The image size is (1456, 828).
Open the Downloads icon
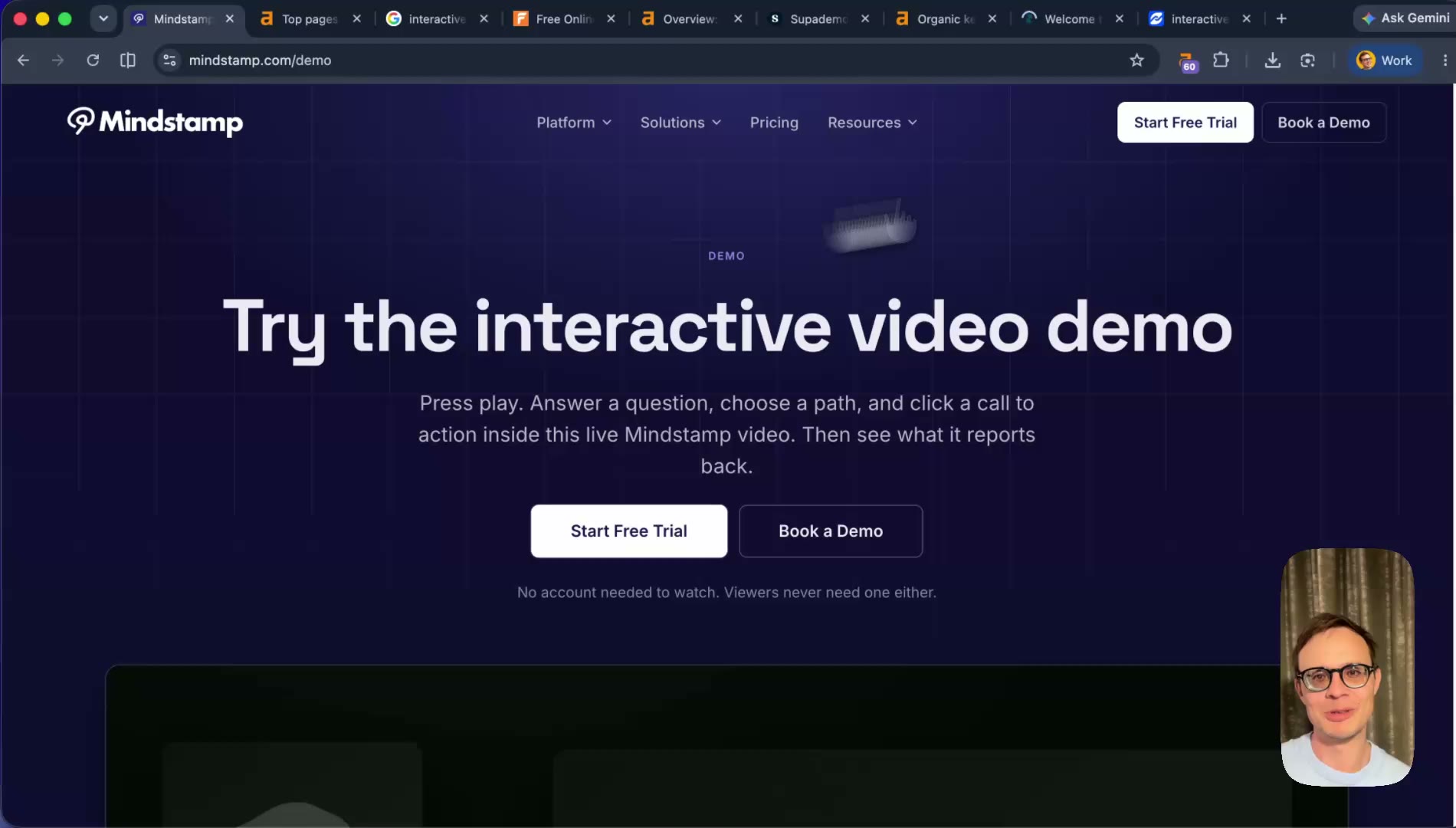(1272, 60)
